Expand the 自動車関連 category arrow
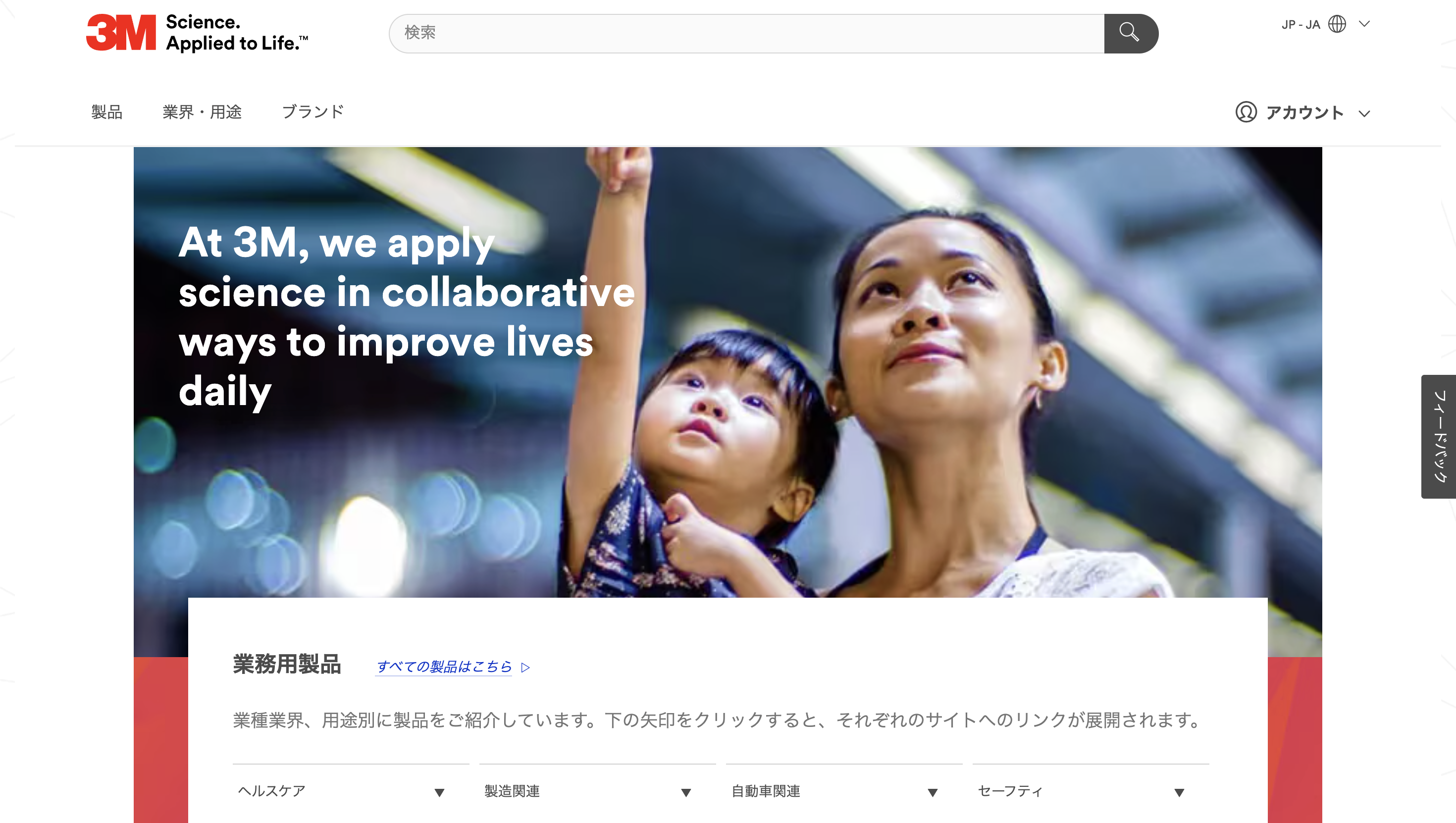This screenshot has width=1456, height=823. [x=933, y=792]
